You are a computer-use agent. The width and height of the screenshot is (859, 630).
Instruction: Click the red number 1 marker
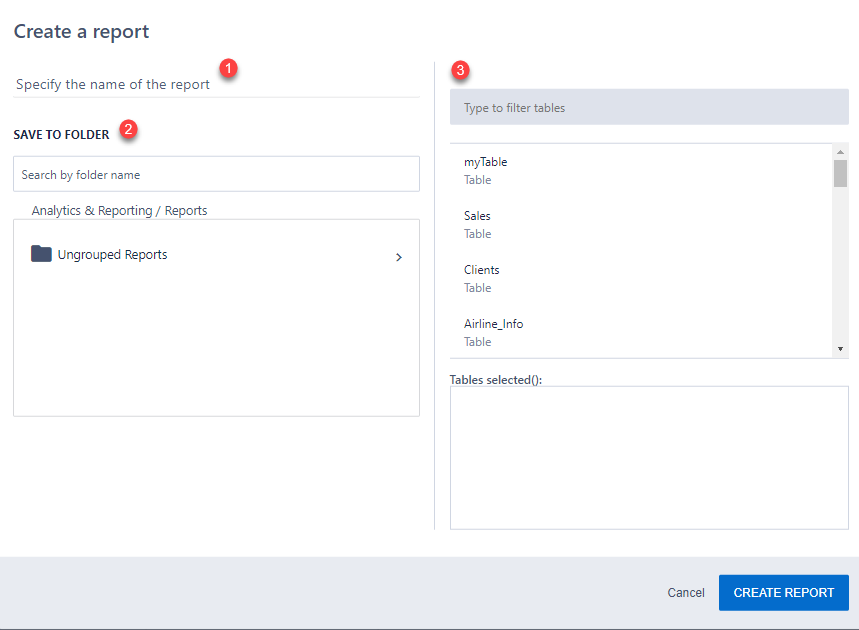pyautogui.click(x=228, y=68)
